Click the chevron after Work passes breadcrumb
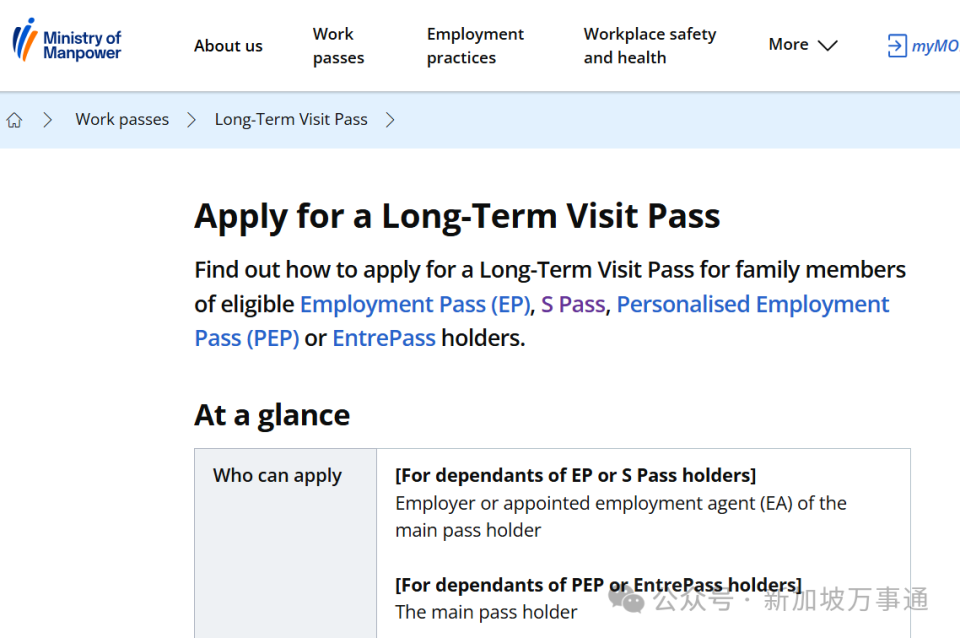The width and height of the screenshot is (960, 638). pyautogui.click(x=192, y=120)
